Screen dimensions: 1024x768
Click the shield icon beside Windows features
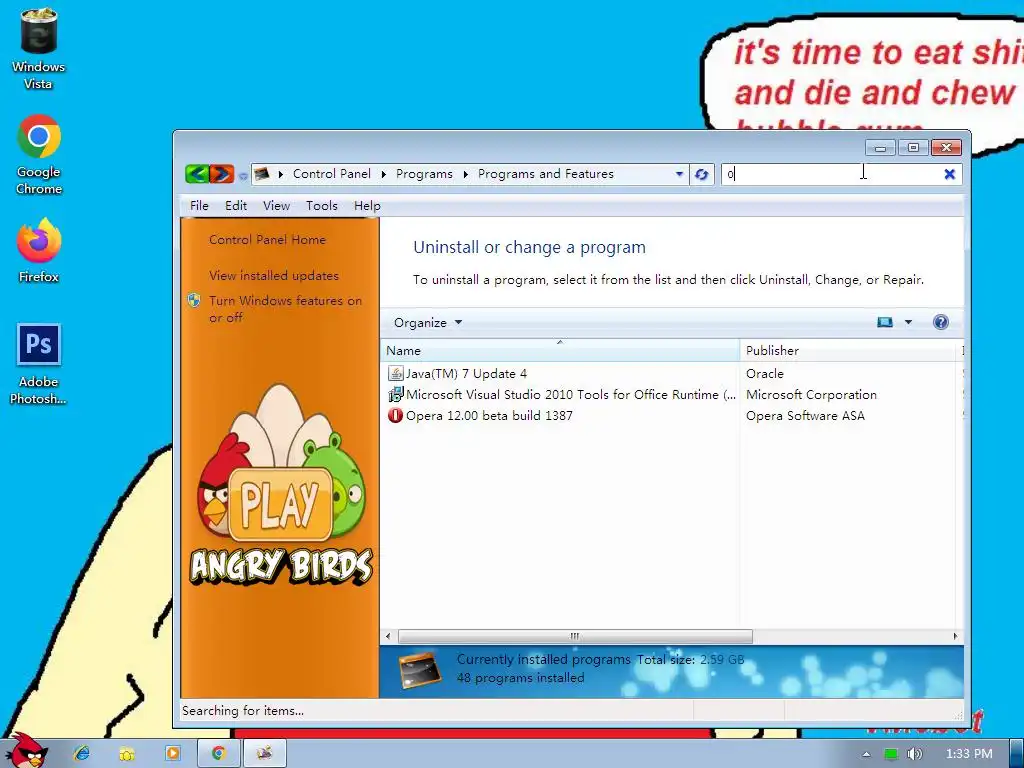coord(194,300)
